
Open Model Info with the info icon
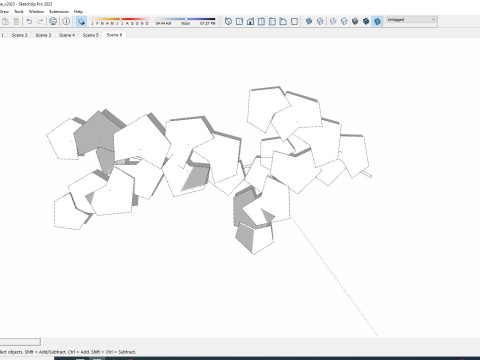(x=66, y=21)
